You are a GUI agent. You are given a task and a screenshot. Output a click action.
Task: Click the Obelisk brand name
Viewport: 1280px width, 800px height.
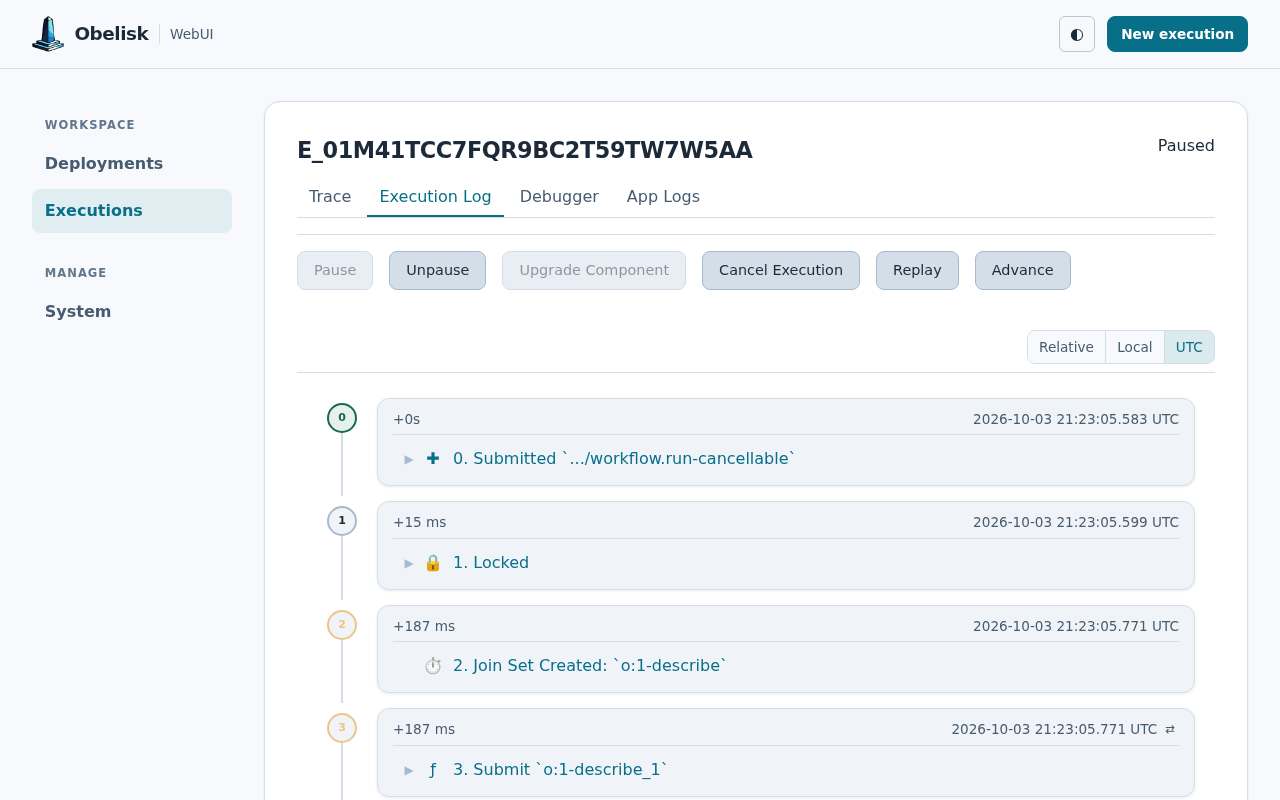tap(111, 34)
